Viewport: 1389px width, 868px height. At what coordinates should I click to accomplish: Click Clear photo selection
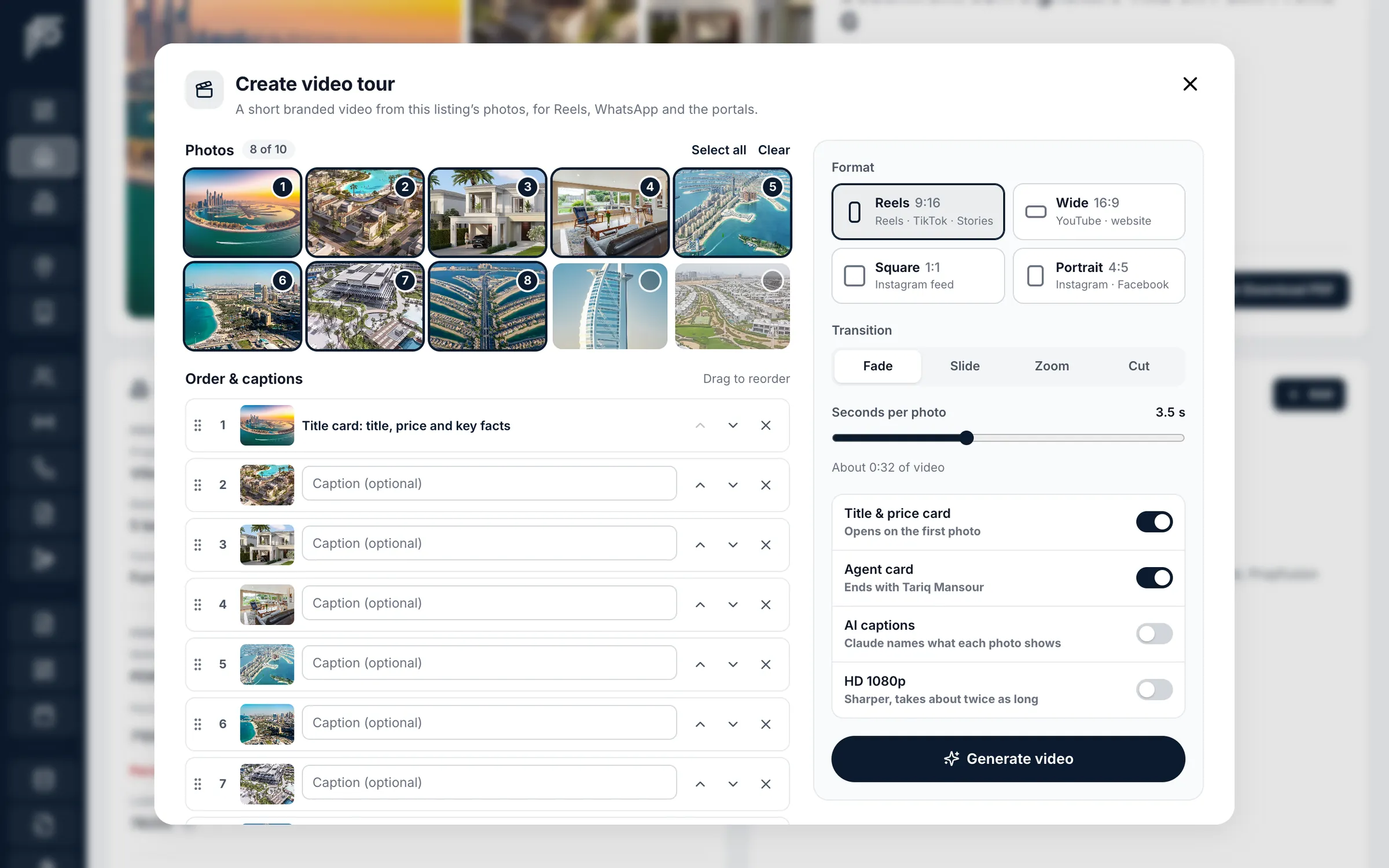[774, 150]
